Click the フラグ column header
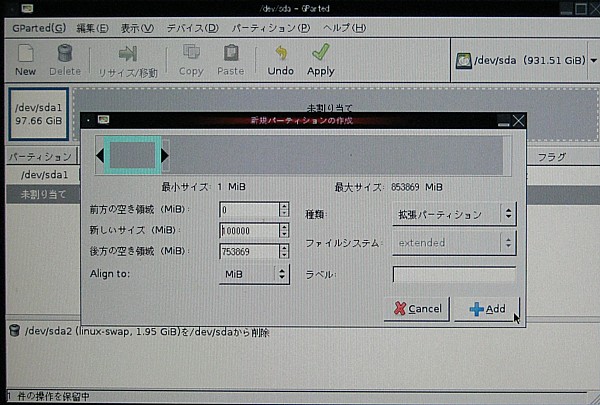The height and width of the screenshot is (405, 600). coord(551,157)
